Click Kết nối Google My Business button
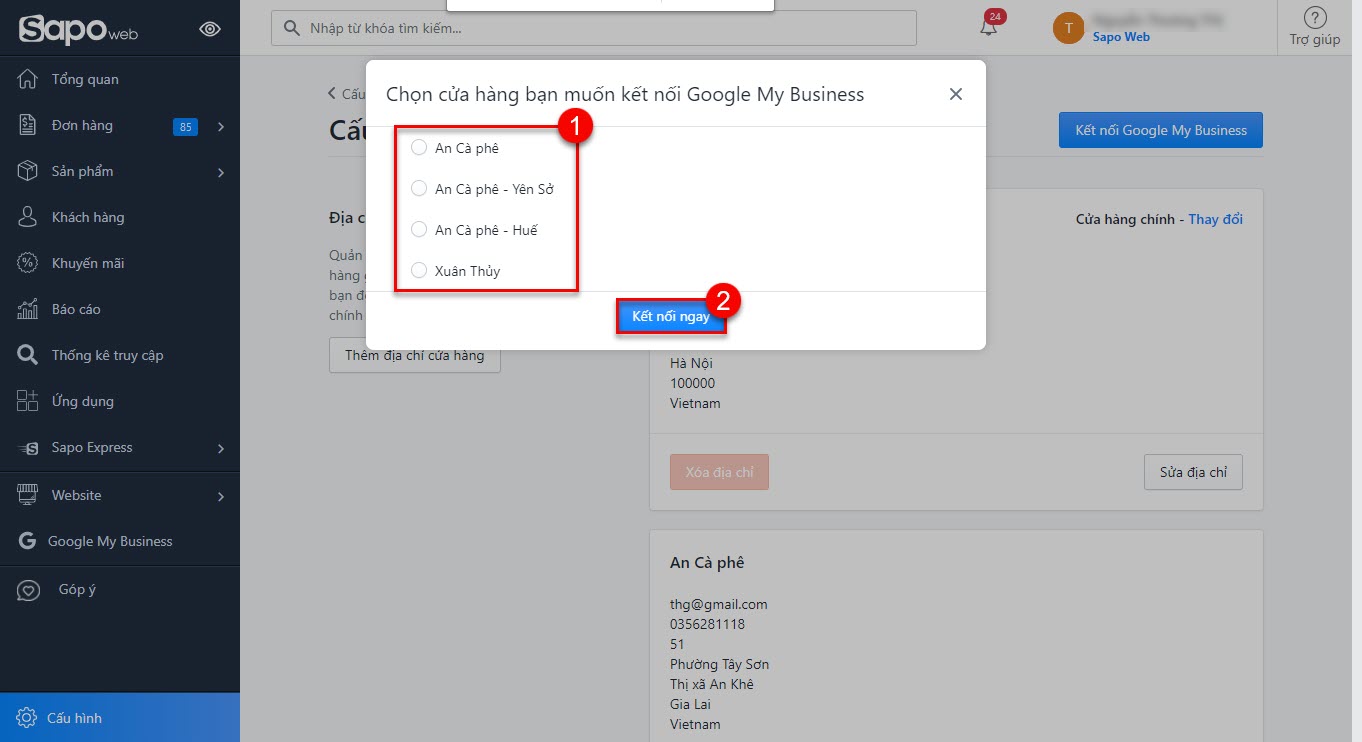This screenshot has width=1362, height=742. pyautogui.click(x=1161, y=130)
